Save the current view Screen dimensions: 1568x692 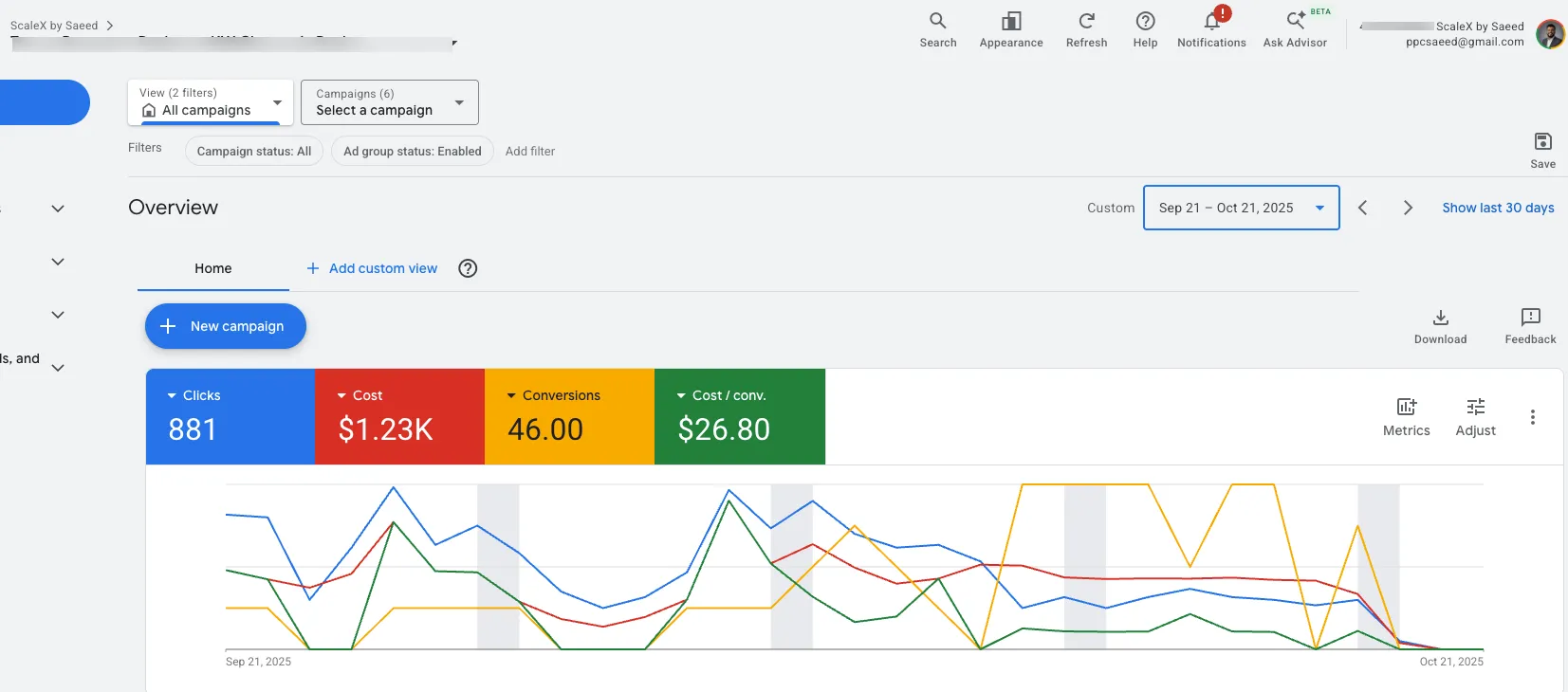(1542, 150)
